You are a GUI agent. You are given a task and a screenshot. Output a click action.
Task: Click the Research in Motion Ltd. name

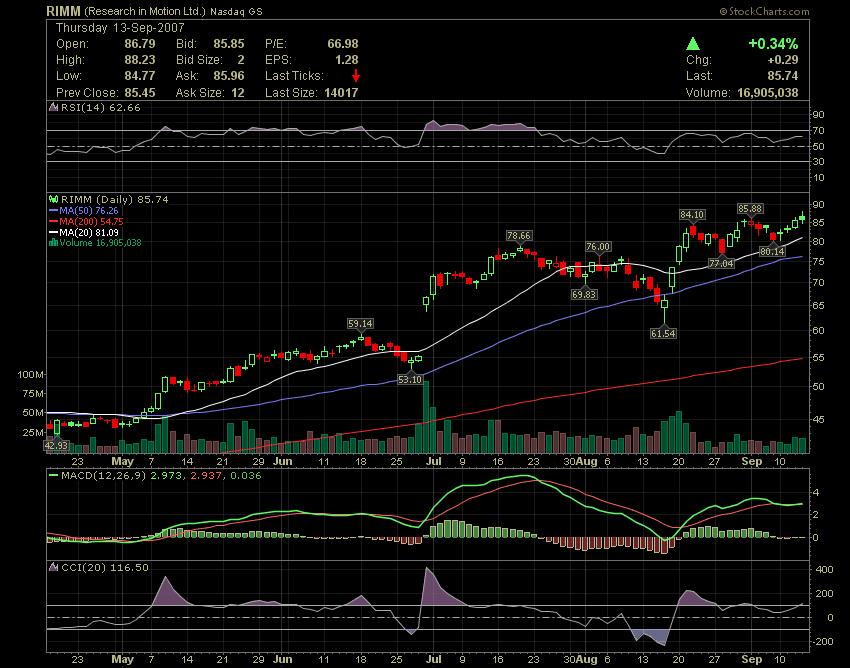coord(145,11)
